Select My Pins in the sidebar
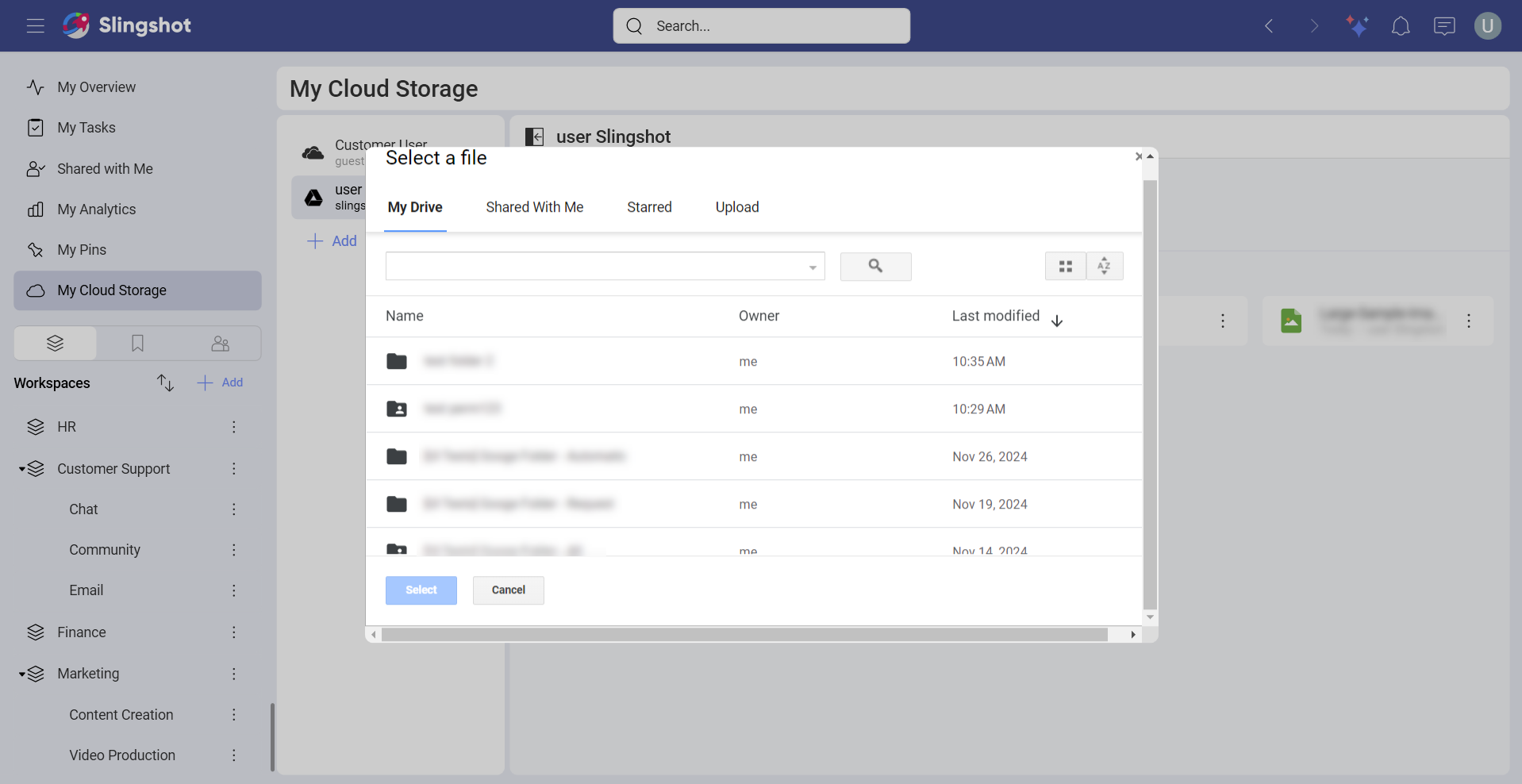Image resolution: width=1522 pixels, height=784 pixels. pos(82,249)
